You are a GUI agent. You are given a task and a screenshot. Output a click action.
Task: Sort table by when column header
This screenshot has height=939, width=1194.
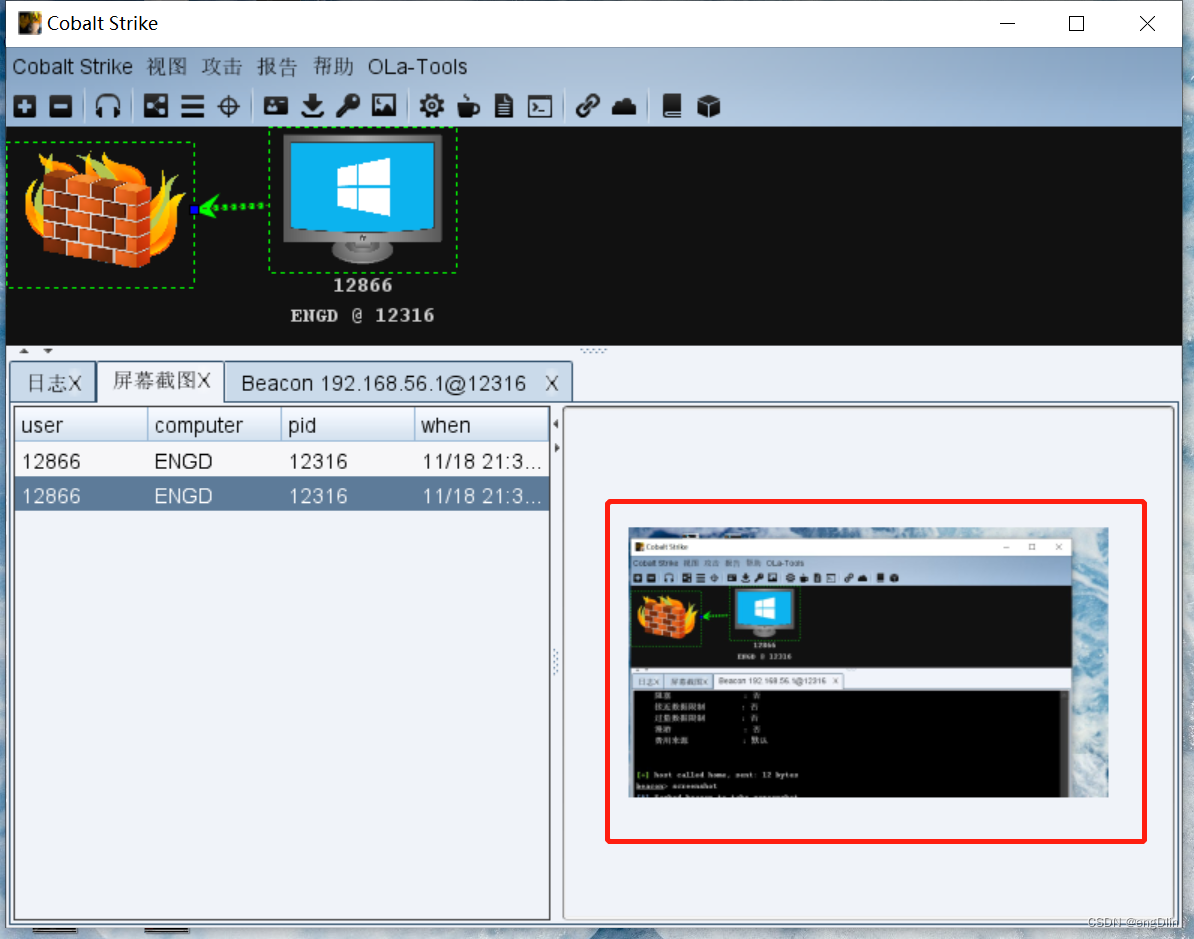[481, 425]
